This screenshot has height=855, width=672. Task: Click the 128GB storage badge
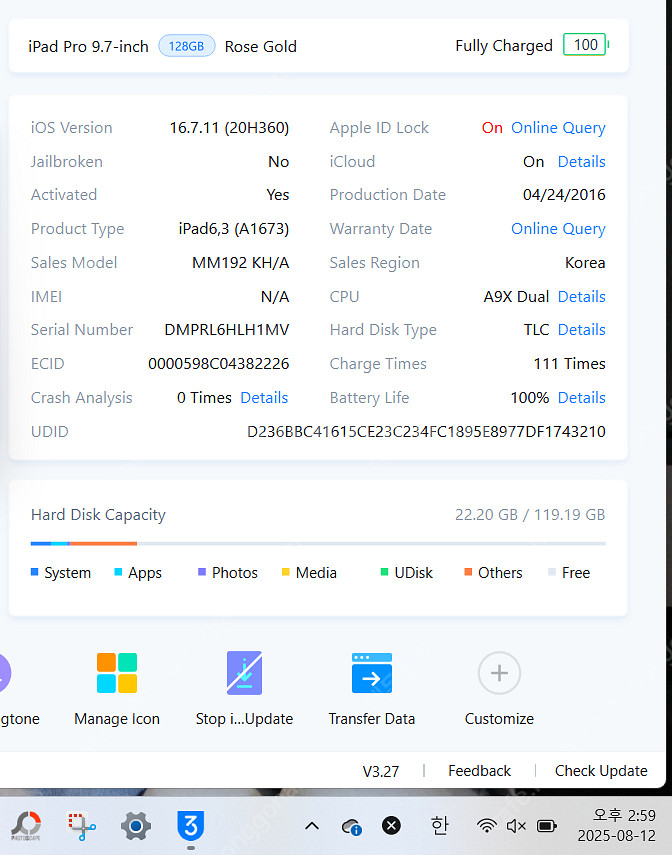(187, 46)
